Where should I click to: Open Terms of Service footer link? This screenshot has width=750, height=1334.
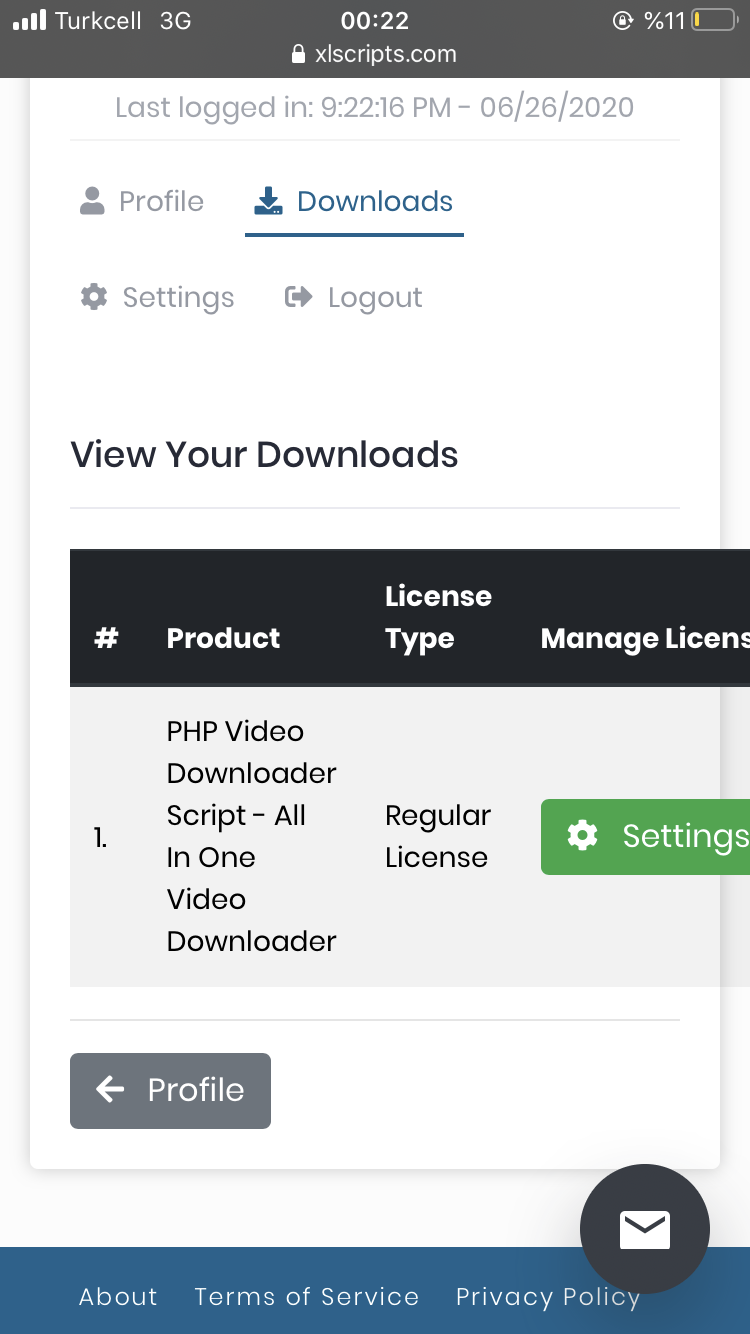(306, 1297)
